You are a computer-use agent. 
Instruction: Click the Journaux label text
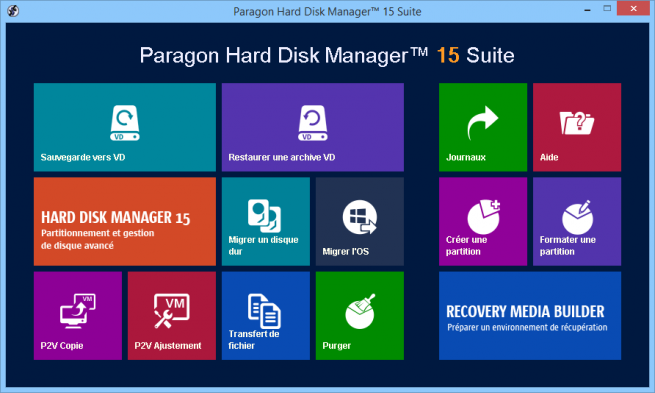(x=466, y=157)
